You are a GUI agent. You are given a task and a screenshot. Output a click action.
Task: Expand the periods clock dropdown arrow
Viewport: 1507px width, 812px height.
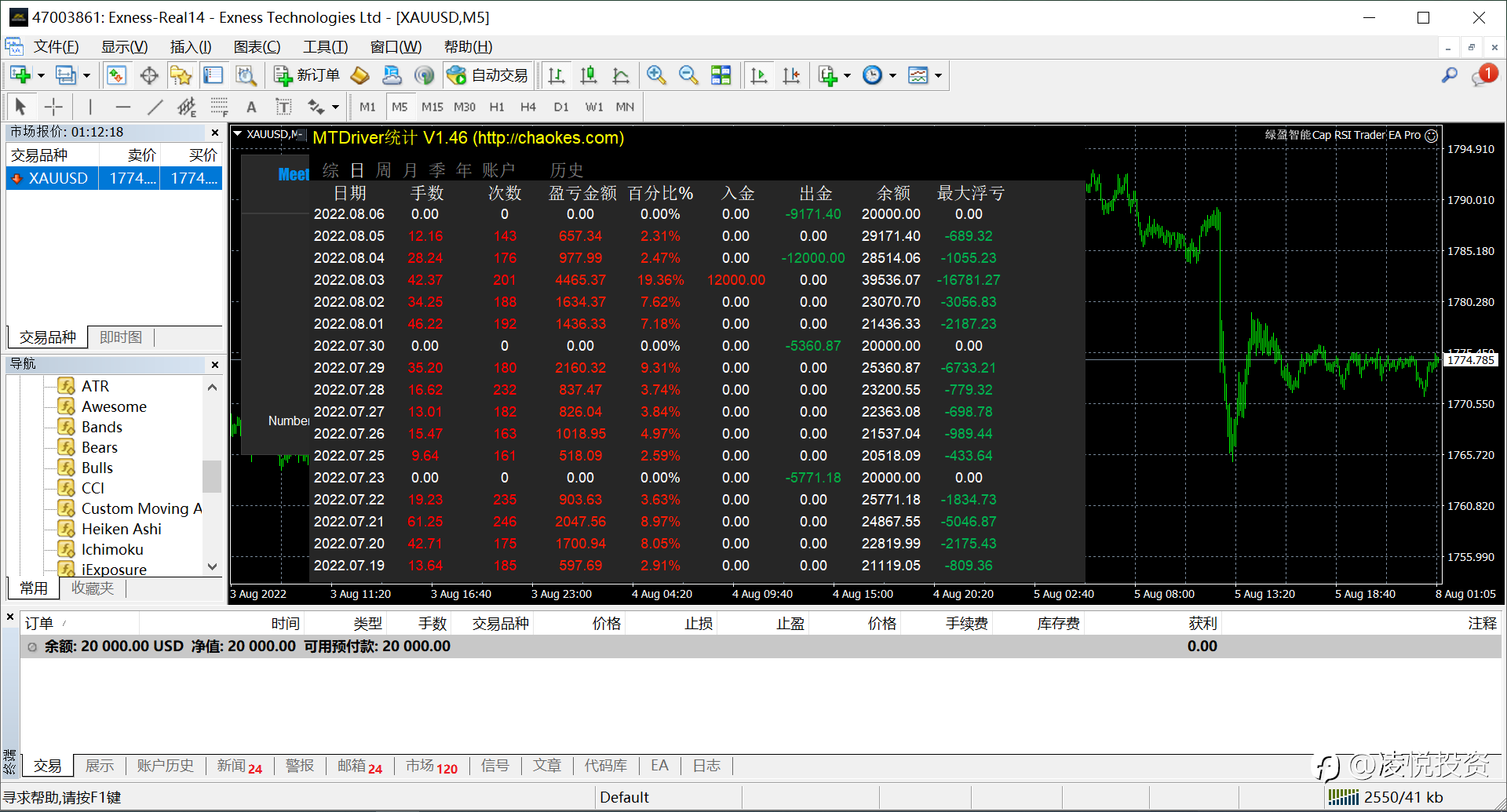pos(892,76)
